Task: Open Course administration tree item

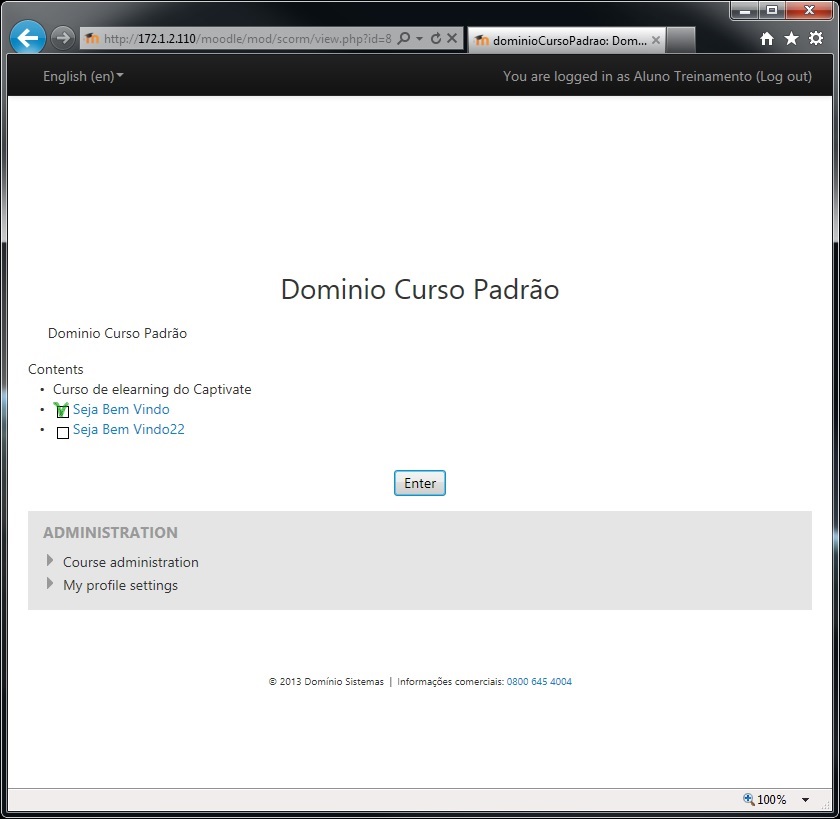Action: [x=131, y=562]
